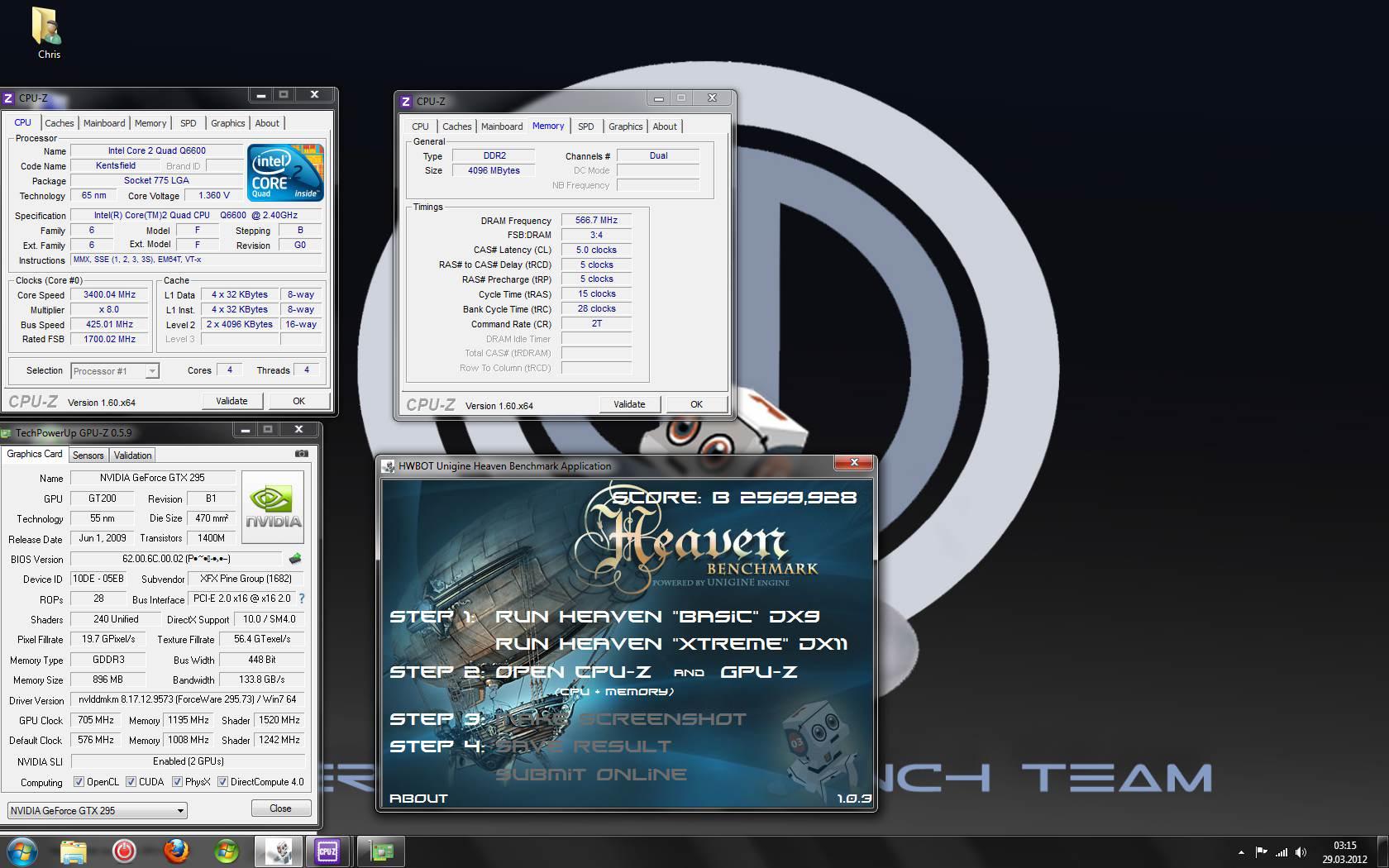
Task: Switch to HWBOT Heaven taskbar item
Action: [x=278, y=851]
